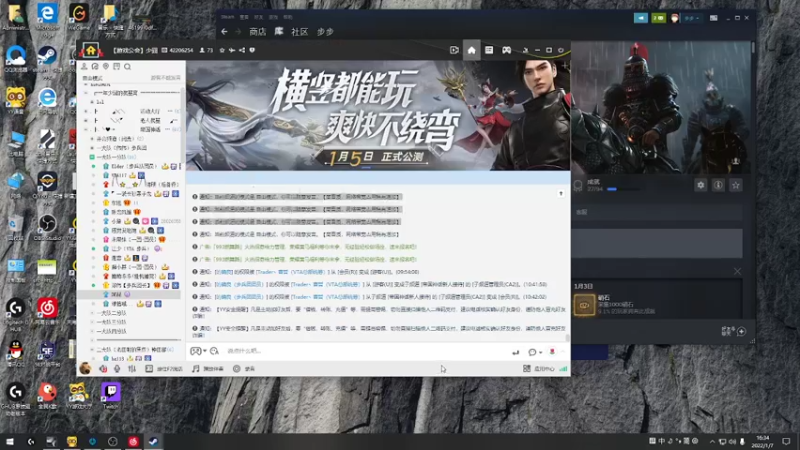The width and height of the screenshot is (800, 450).
Task: Go back with the Steam back arrow
Action: click(224, 32)
